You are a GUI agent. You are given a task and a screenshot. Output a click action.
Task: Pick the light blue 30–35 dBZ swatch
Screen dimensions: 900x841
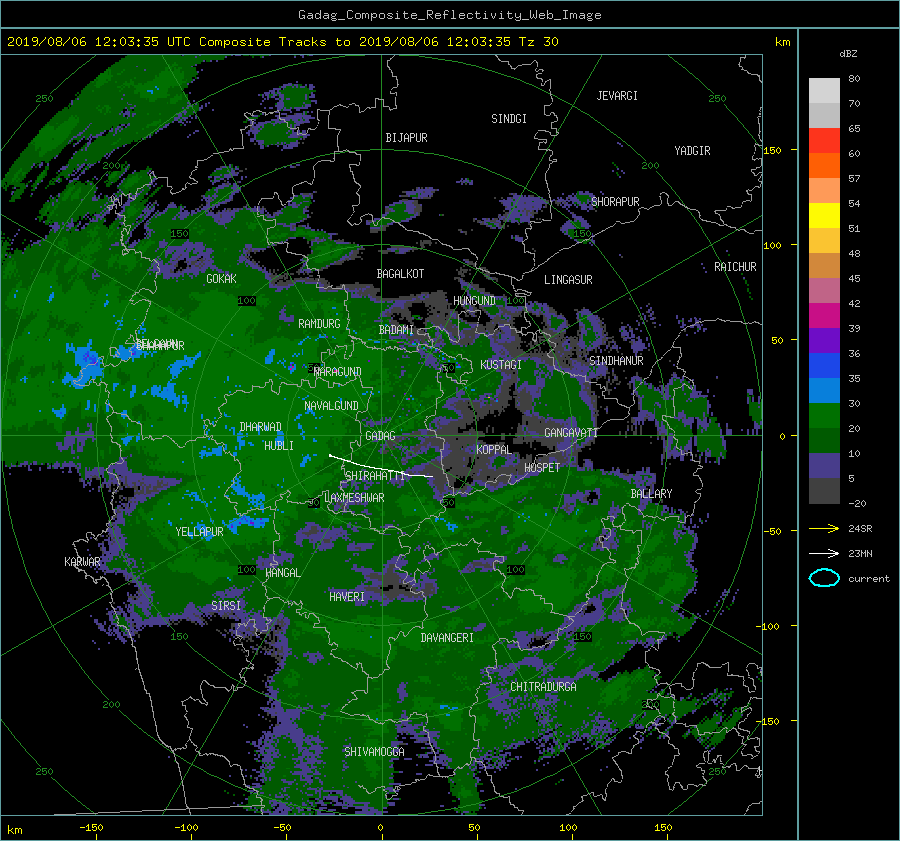click(824, 390)
